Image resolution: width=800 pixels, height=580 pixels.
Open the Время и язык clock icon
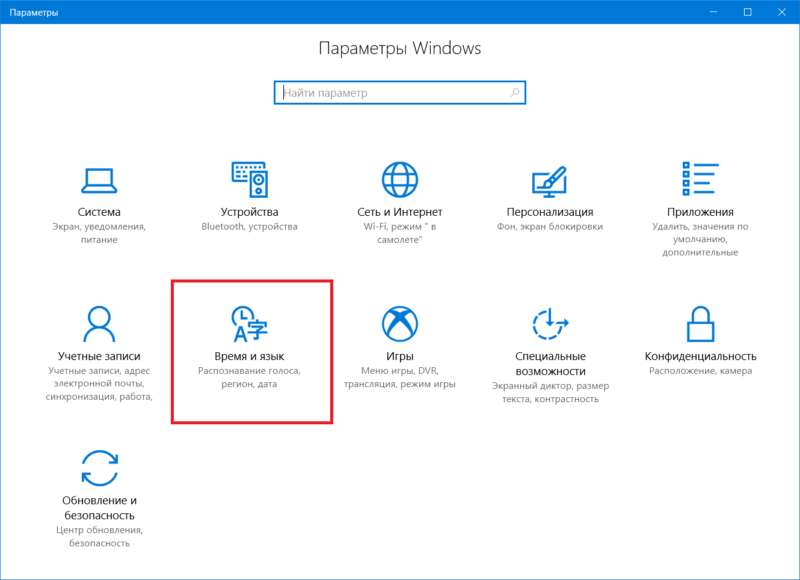coord(249,323)
